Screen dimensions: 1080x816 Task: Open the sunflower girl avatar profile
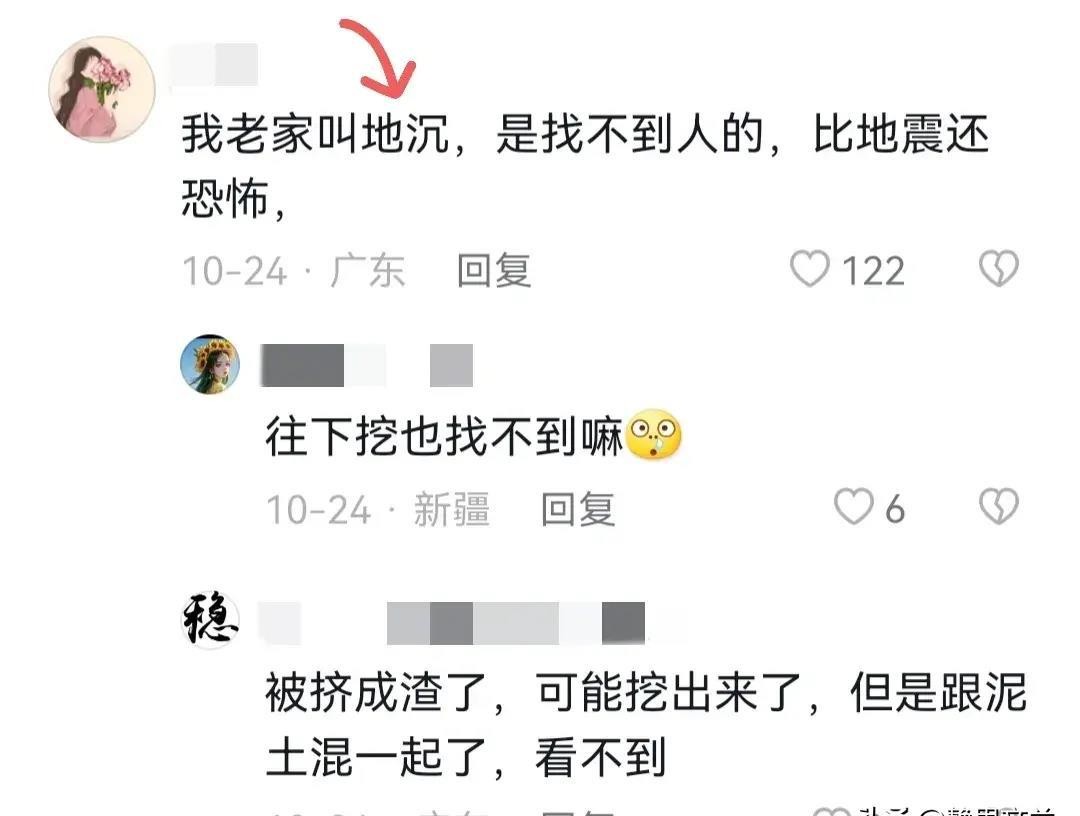pos(210,364)
